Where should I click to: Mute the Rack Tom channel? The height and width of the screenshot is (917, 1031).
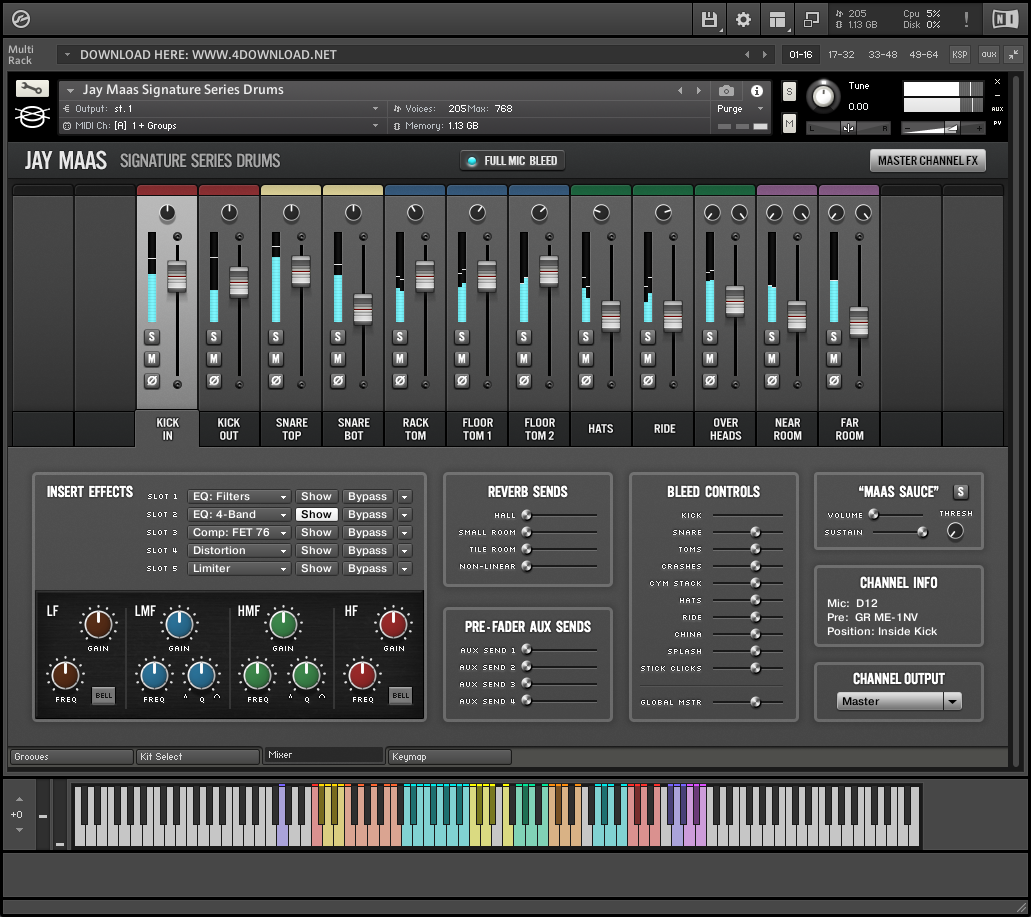[x=400, y=359]
